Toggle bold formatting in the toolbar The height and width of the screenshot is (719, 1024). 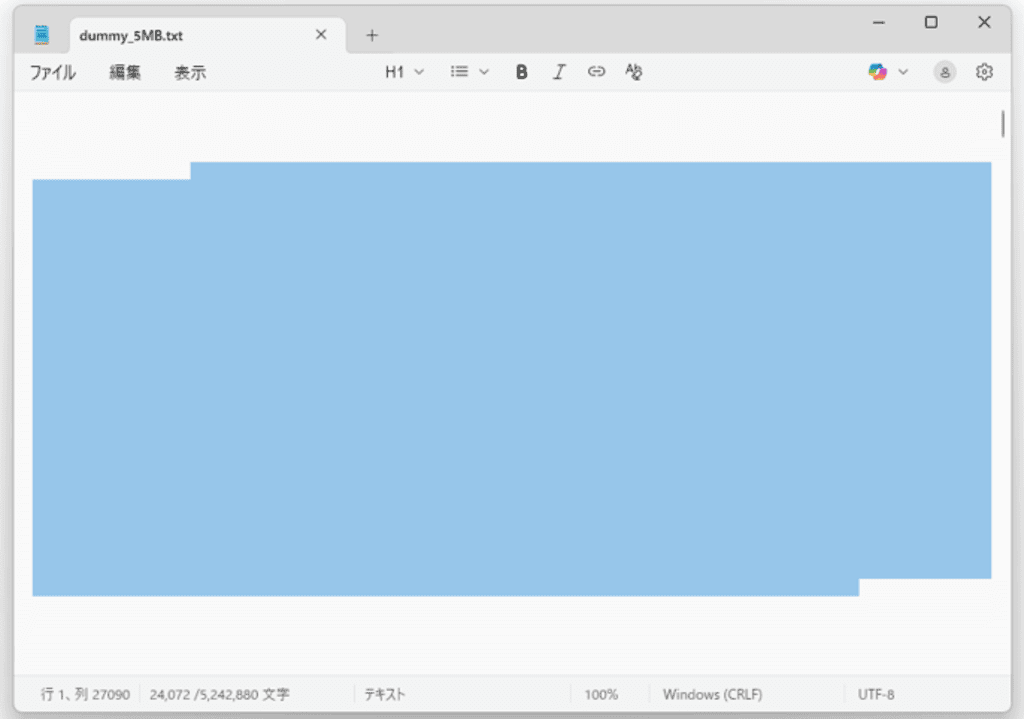(521, 72)
